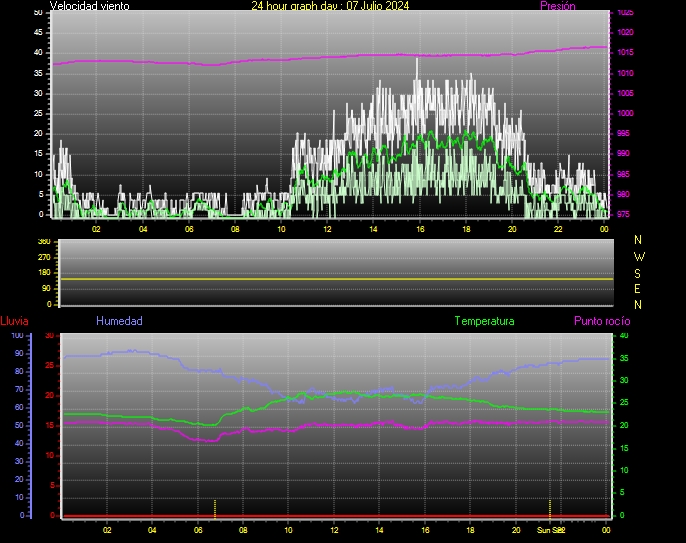Click the red 15 value on rain axis
The width and height of the screenshot is (686, 543).
(50, 425)
